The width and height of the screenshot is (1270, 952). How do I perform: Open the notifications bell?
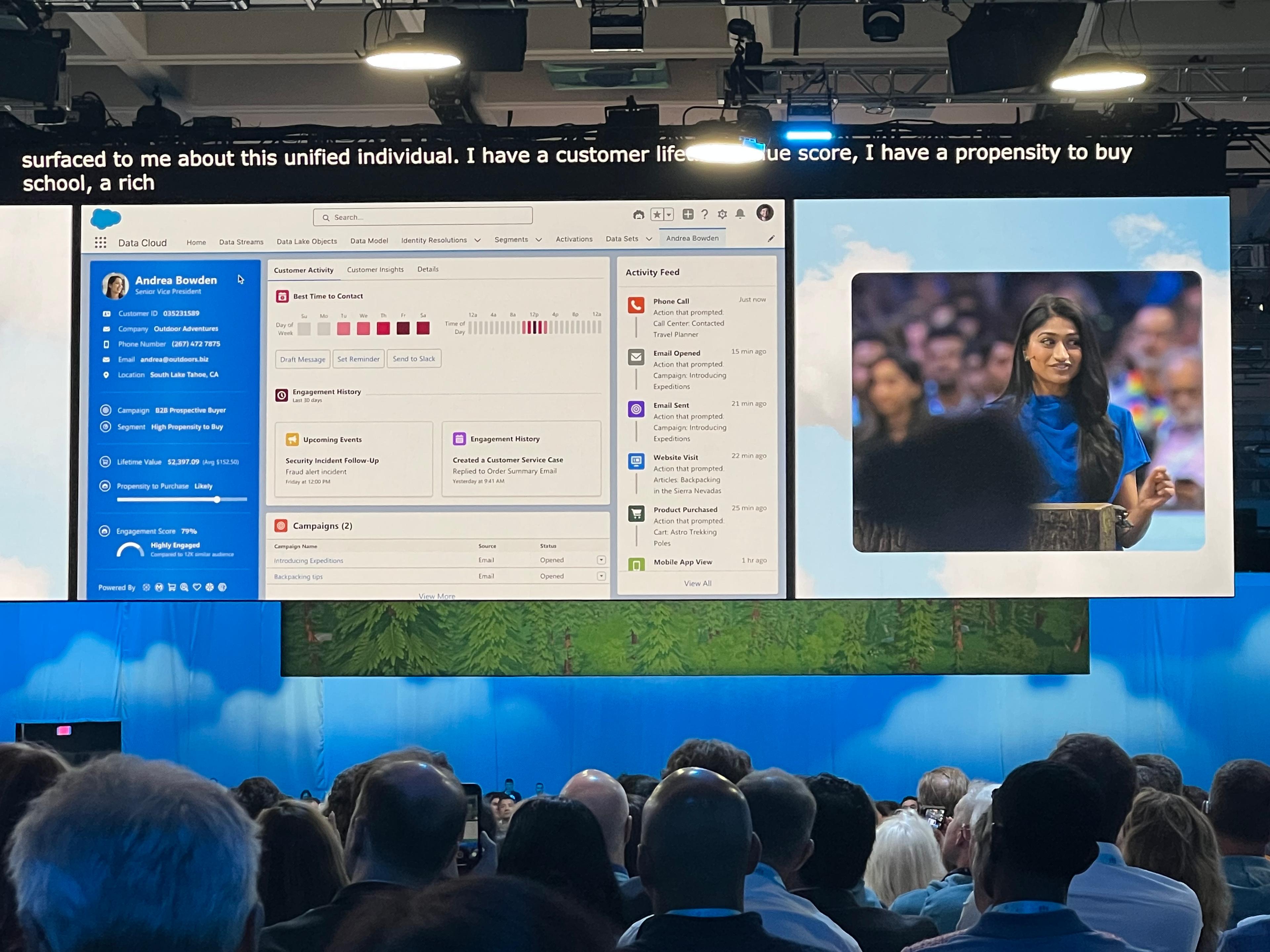[x=740, y=214]
